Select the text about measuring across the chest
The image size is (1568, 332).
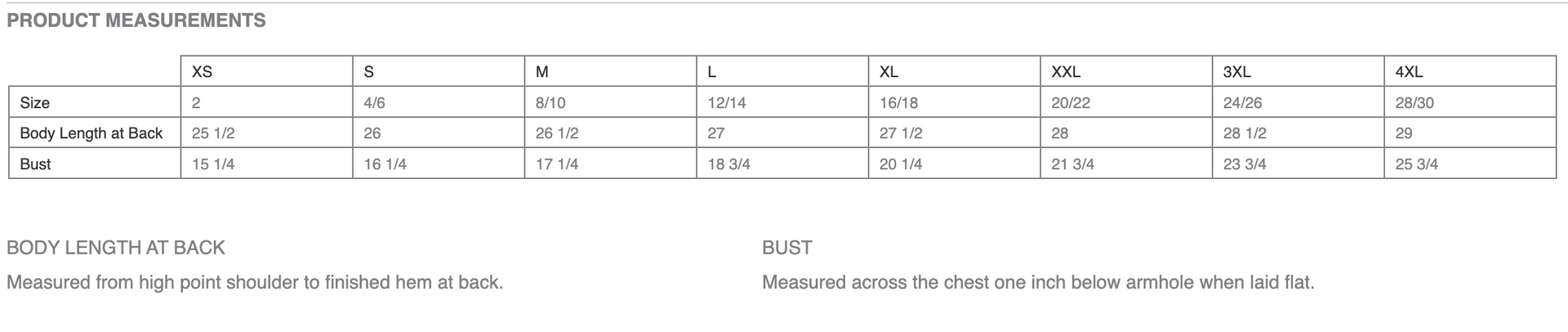pos(1038,283)
